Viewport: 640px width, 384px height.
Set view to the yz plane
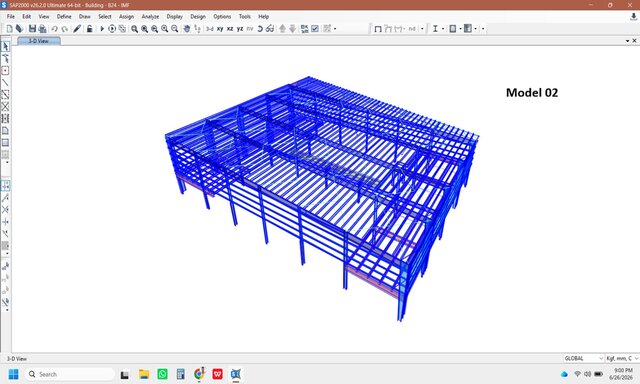[x=240, y=29]
